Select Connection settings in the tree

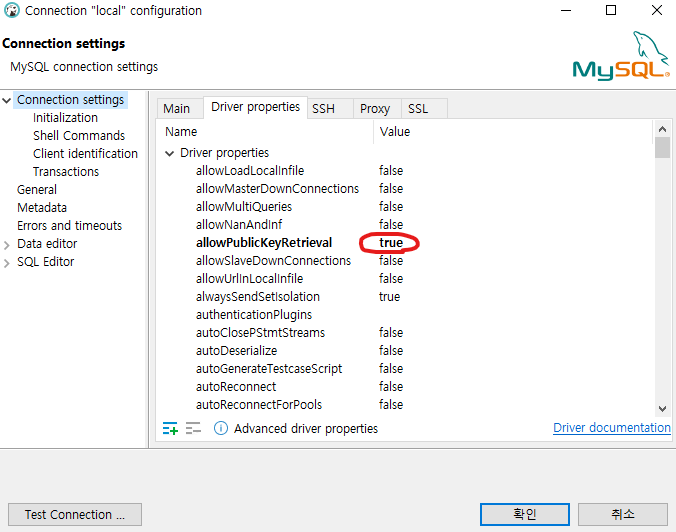click(70, 100)
